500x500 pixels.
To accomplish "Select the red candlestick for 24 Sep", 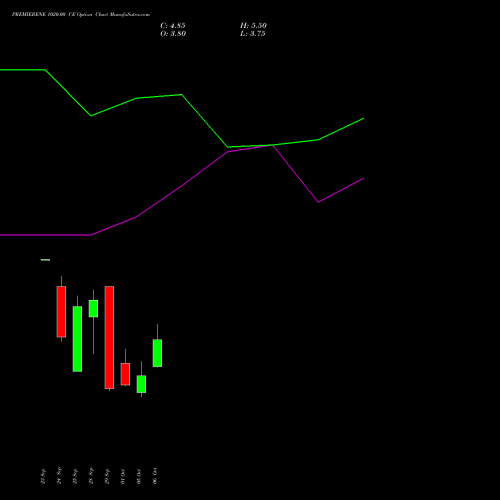I will click(61, 311).
